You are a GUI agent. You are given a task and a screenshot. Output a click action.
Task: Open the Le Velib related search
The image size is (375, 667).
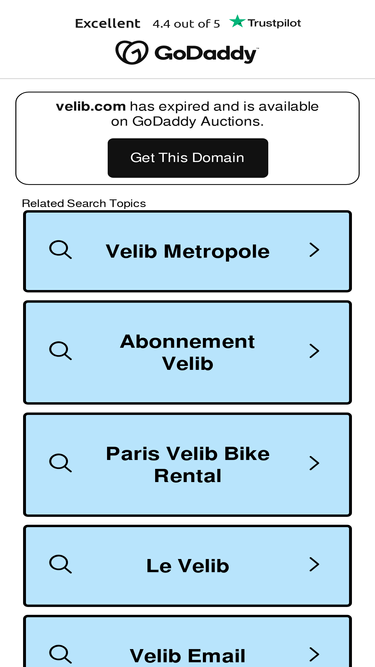tap(188, 566)
